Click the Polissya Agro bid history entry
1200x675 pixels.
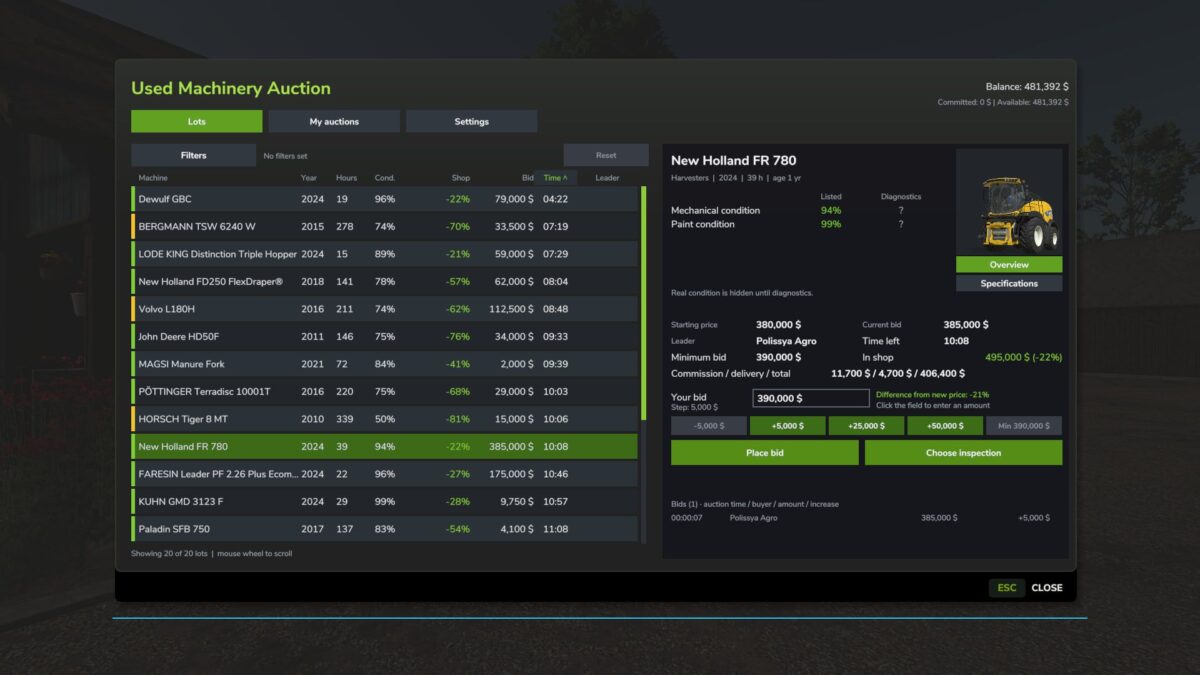click(860, 518)
